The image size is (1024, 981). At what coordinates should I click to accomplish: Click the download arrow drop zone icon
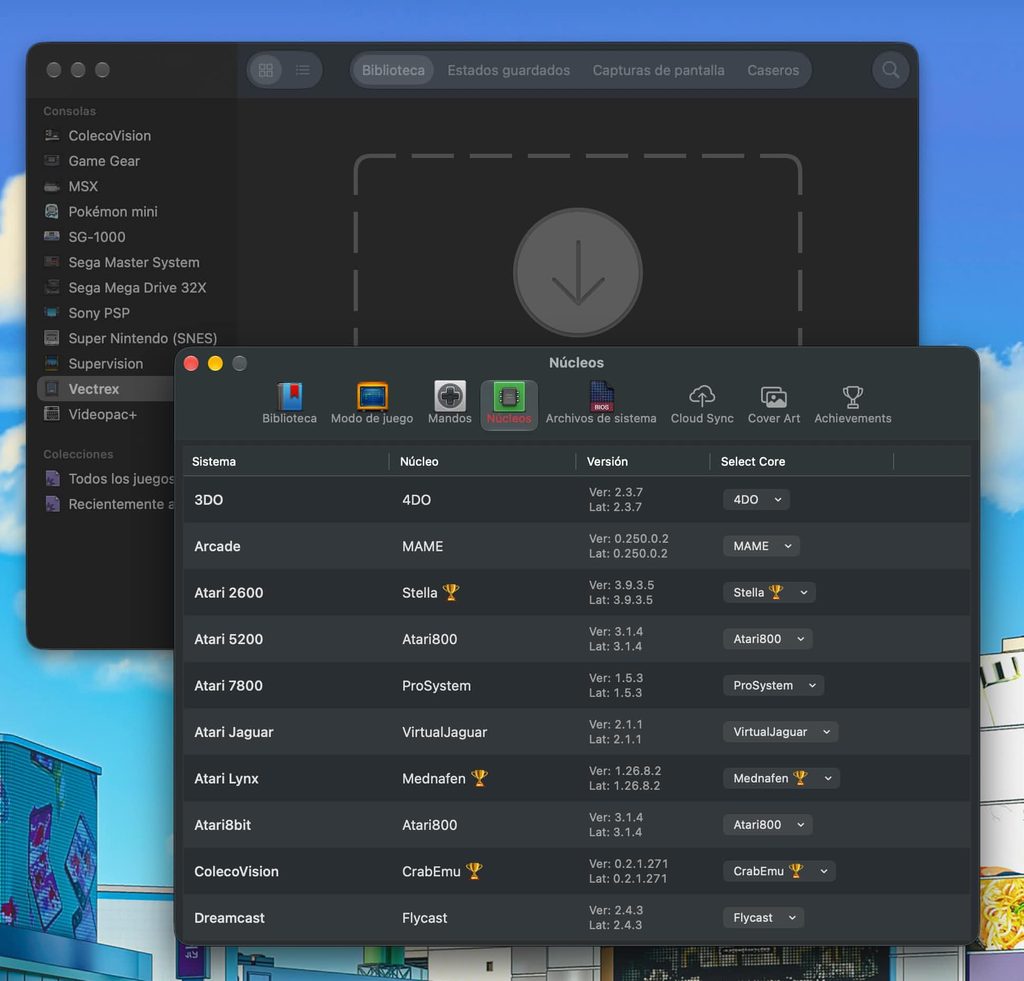click(578, 272)
